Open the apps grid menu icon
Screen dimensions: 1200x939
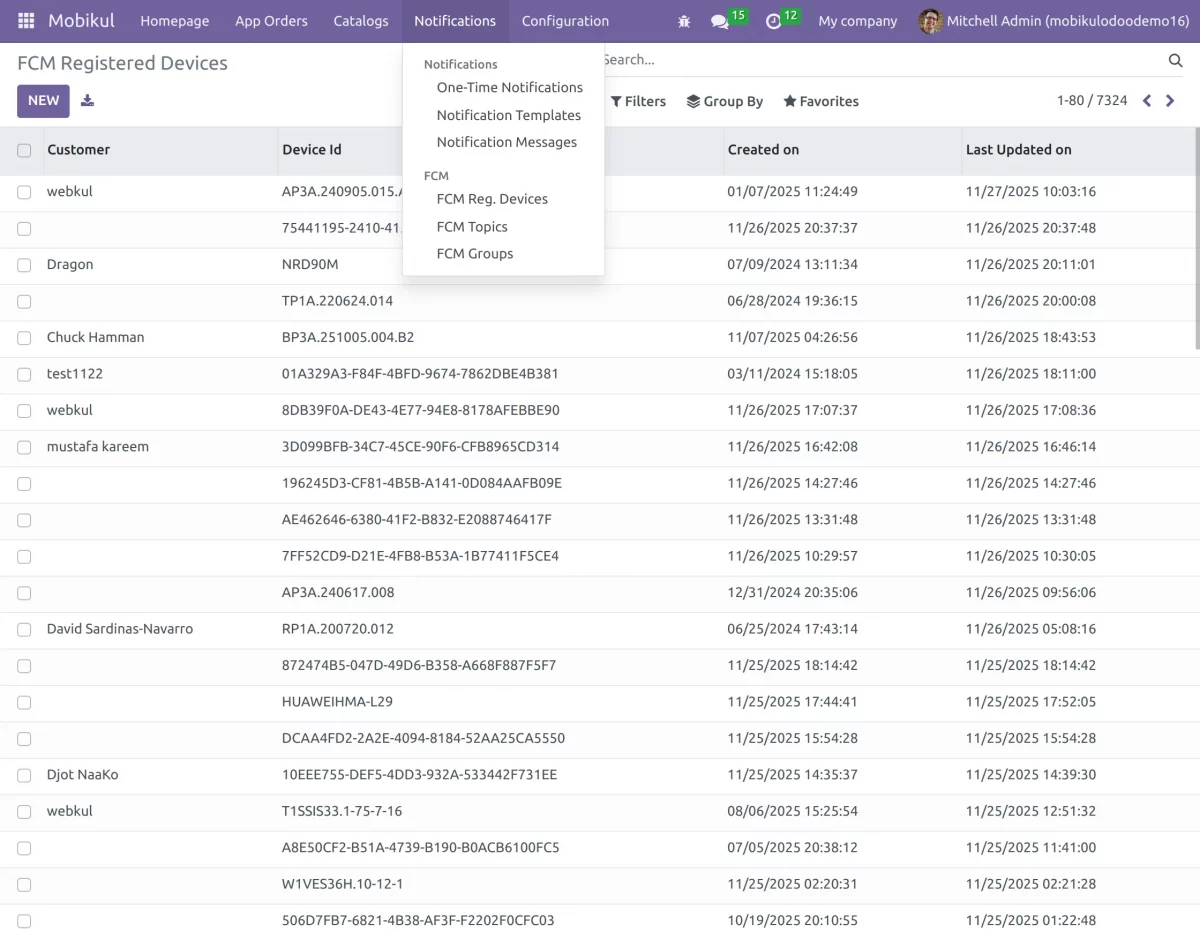click(x=26, y=21)
